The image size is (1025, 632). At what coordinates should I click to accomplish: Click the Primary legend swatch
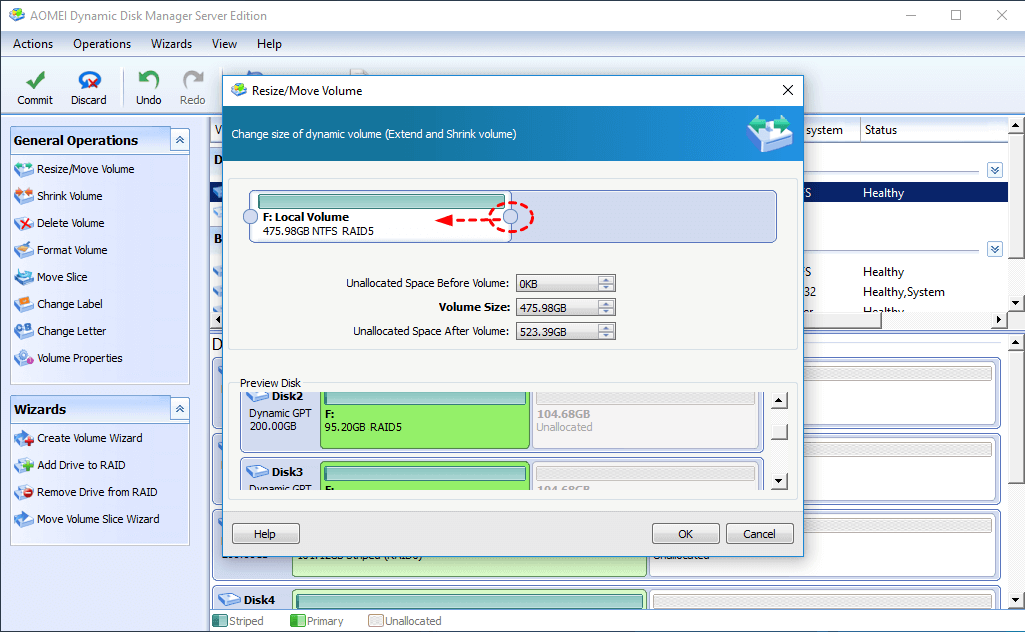[x=297, y=620]
